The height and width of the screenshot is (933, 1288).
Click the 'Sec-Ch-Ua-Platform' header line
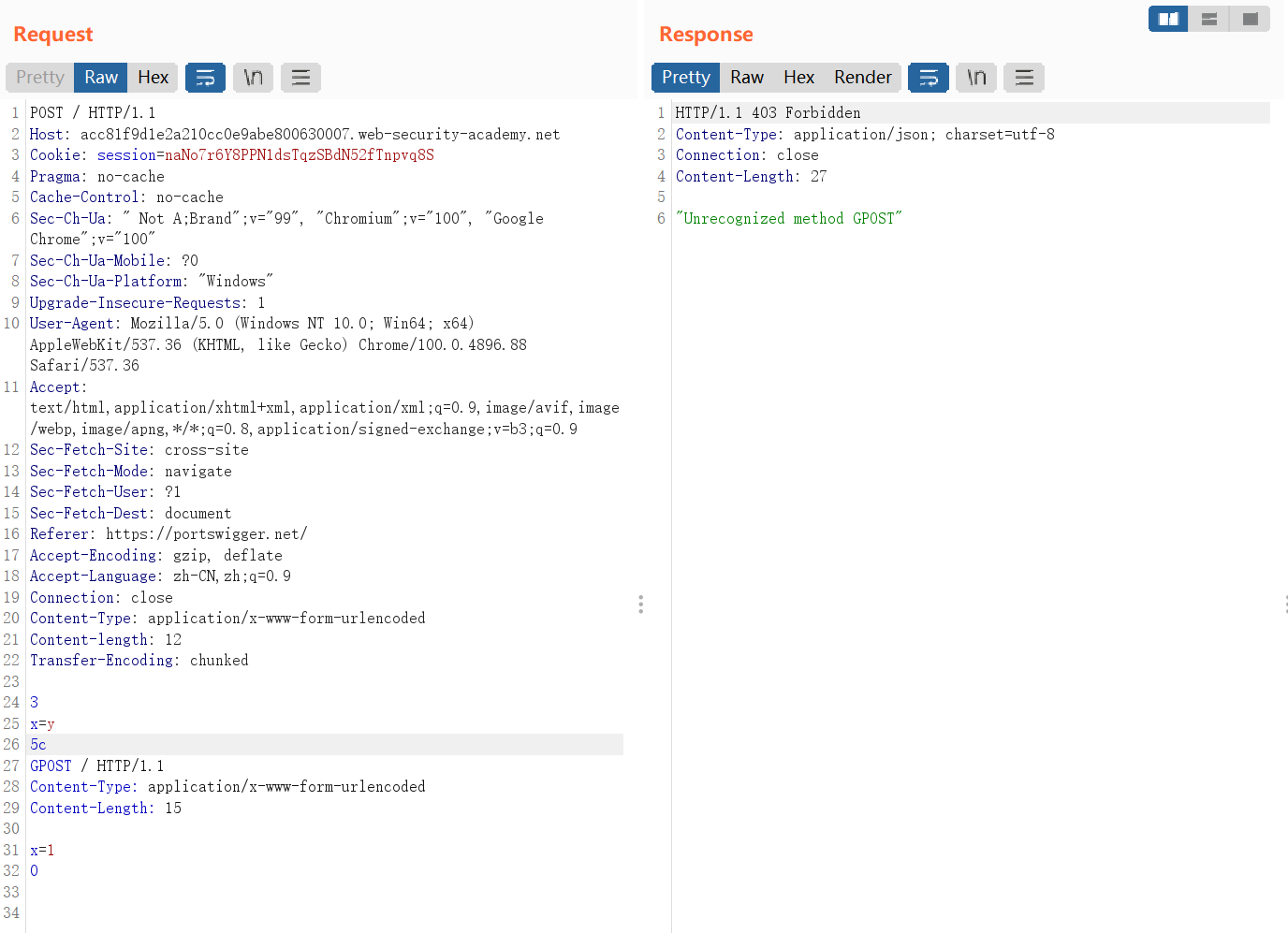[x=152, y=282]
